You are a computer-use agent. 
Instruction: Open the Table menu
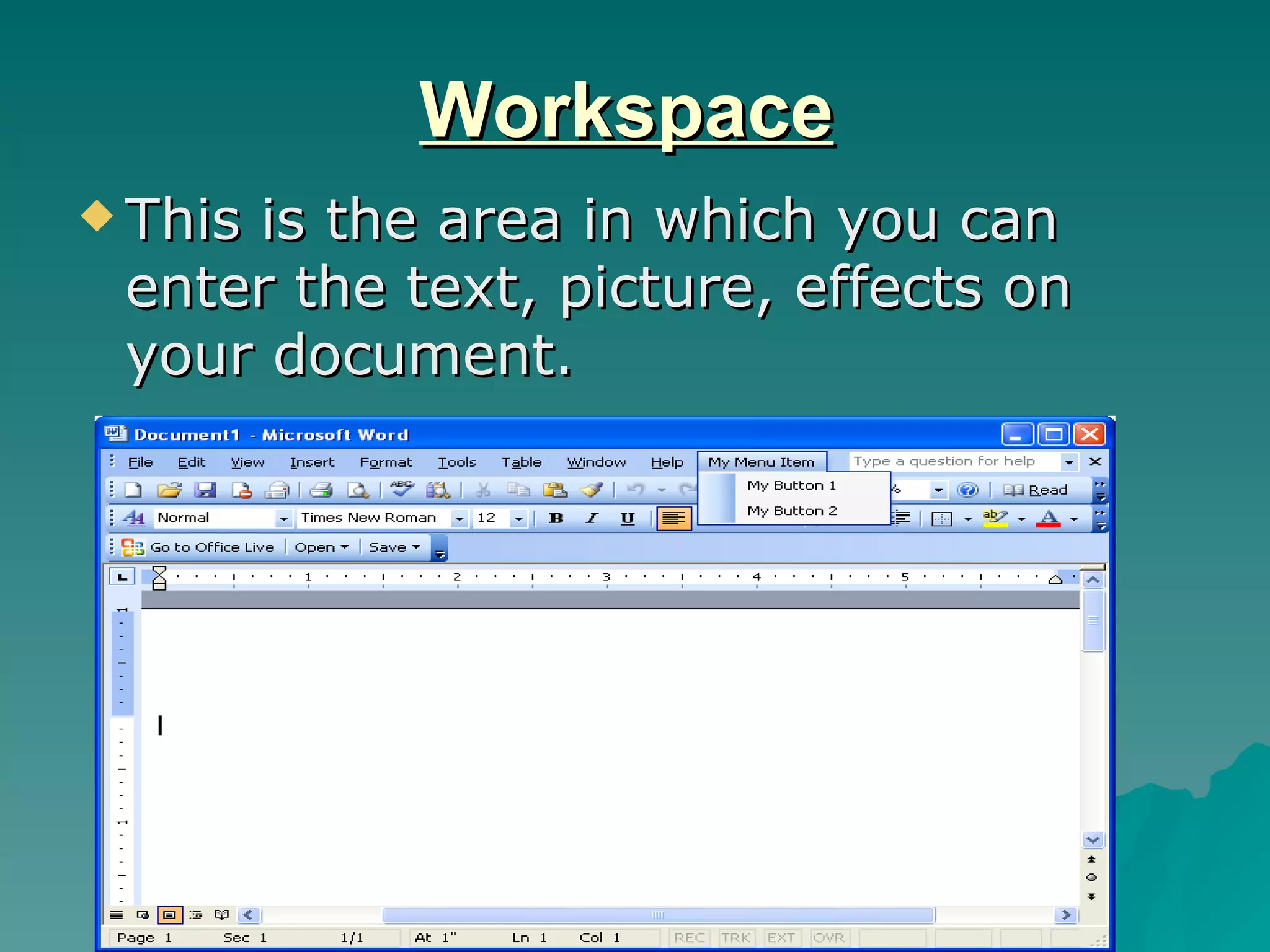coord(522,462)
